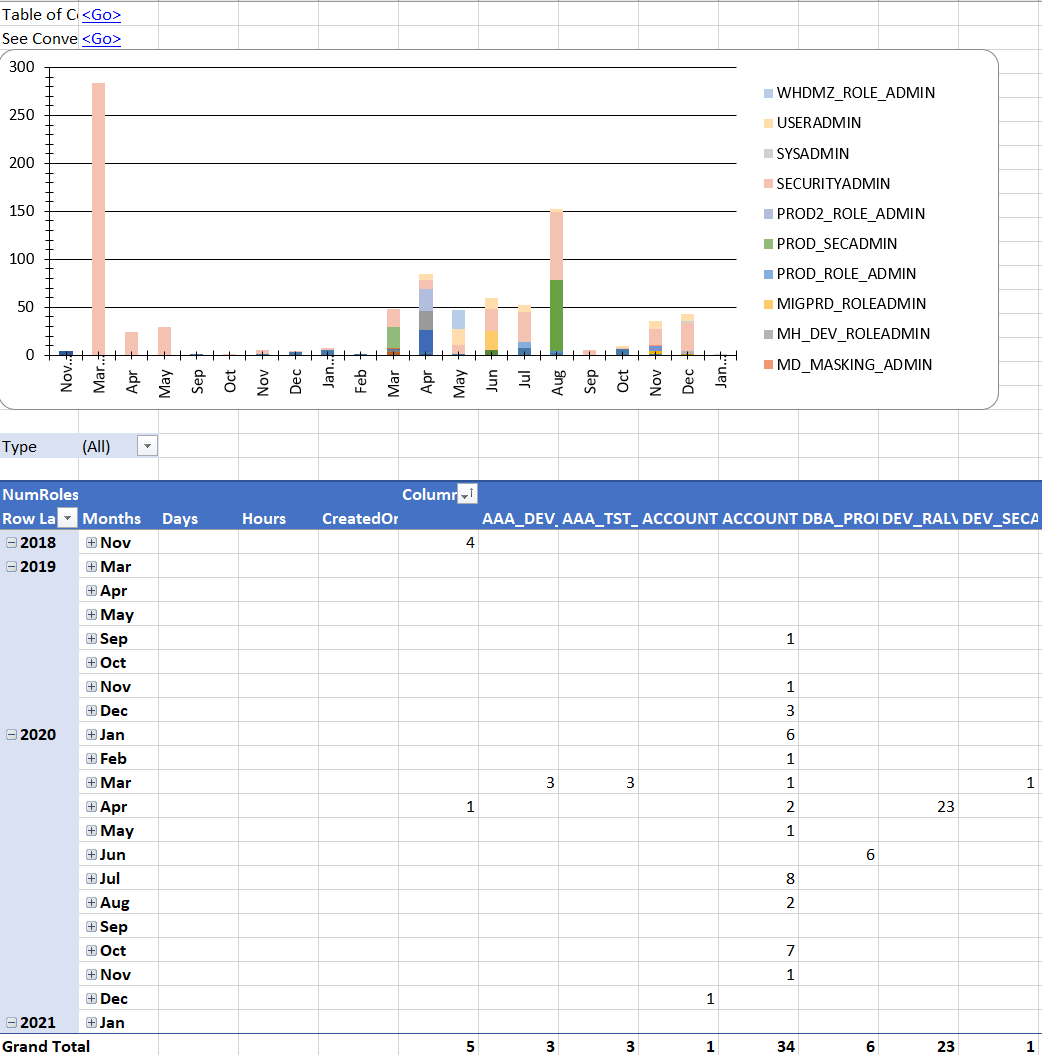Expand the Feb month row plus icon

pos(91,759)
